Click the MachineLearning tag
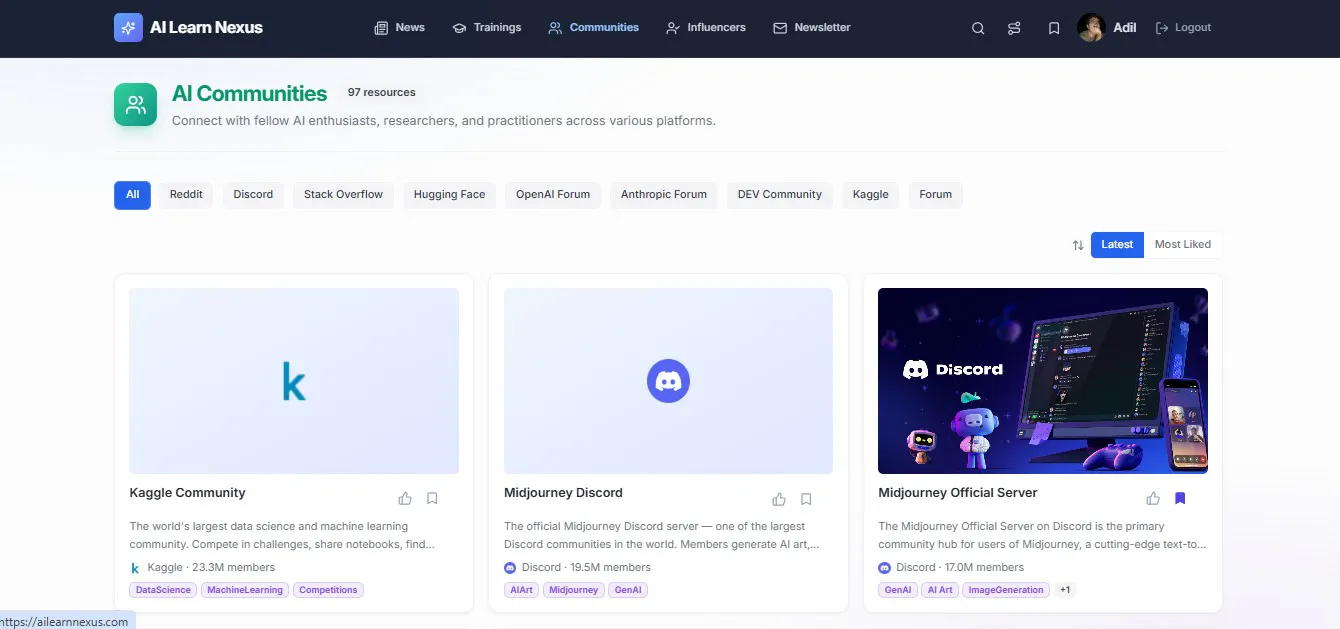Viewport: 1340px width, 629px height. point(245,590)
